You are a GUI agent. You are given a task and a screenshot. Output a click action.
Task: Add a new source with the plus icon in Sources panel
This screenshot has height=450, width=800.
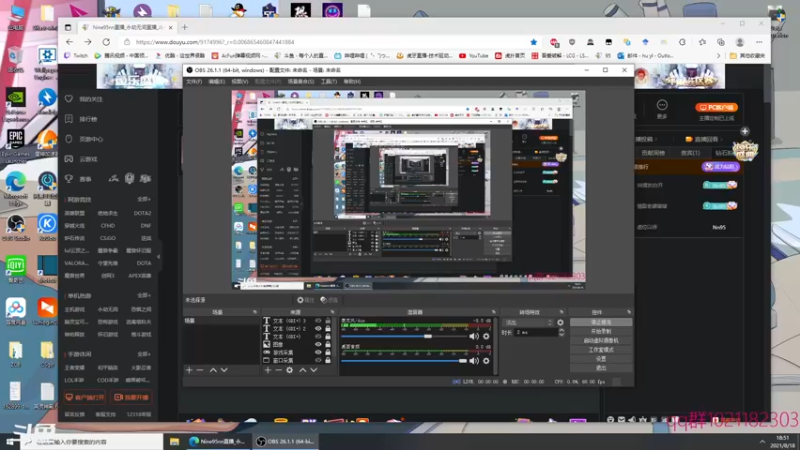tap(267, 370)
